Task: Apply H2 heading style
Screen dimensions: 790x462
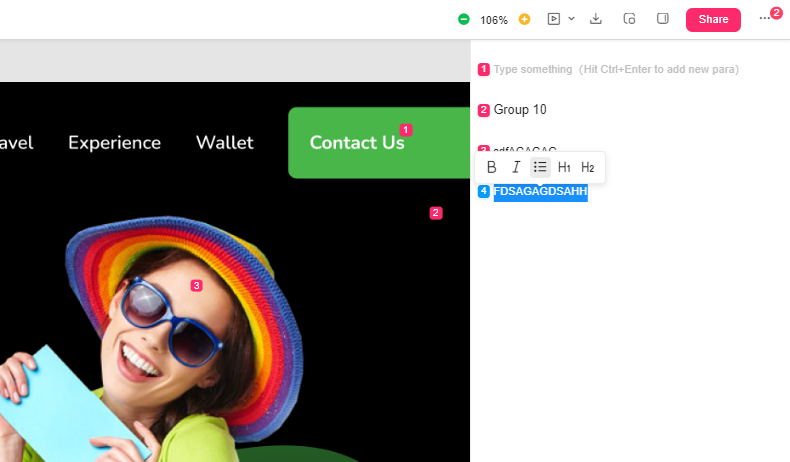Action: pos(587,167)
